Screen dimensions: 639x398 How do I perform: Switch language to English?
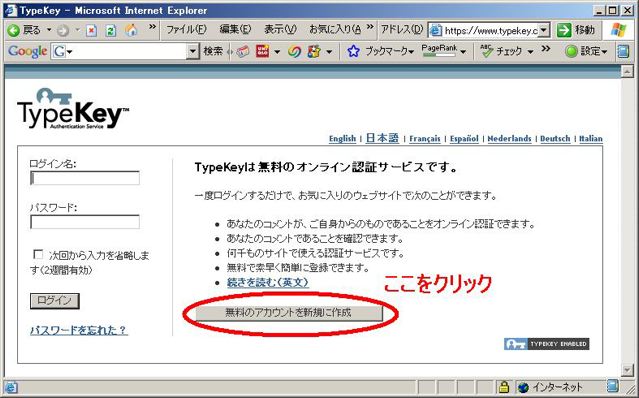point(342,139)
